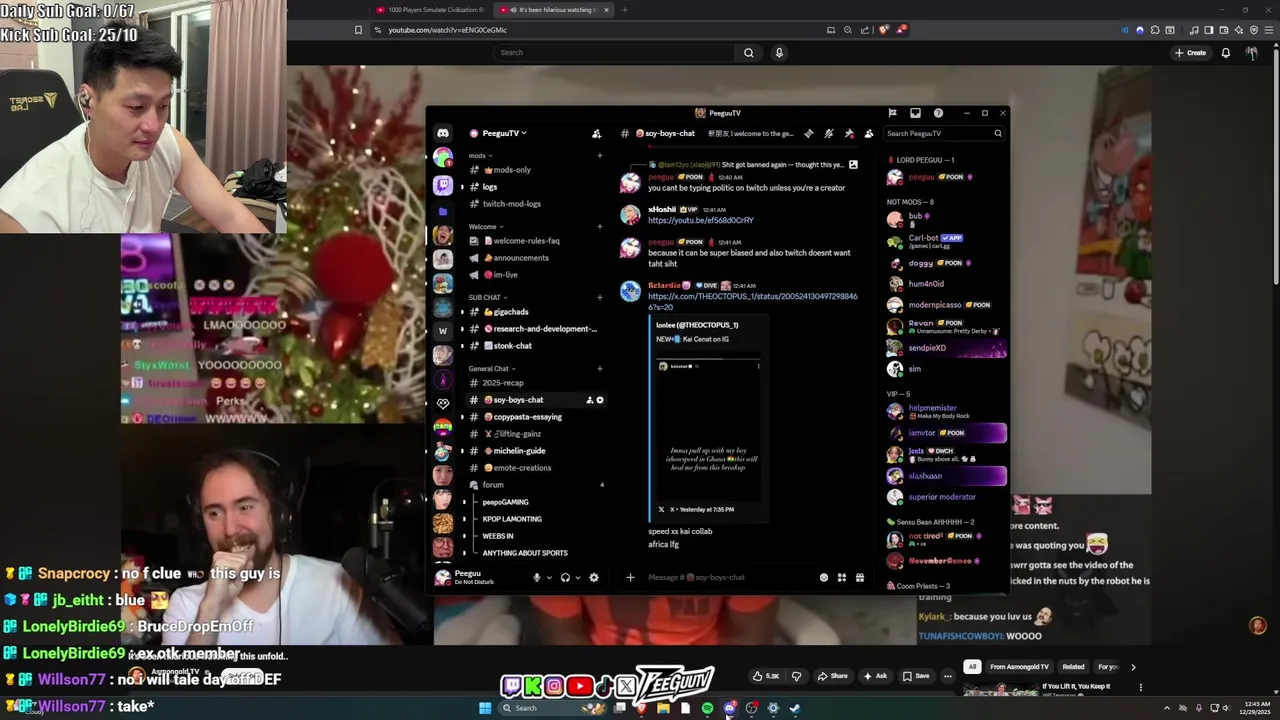Open KPOP LAMONTING forum thread
1280x720 pixels.
(512, 519)
